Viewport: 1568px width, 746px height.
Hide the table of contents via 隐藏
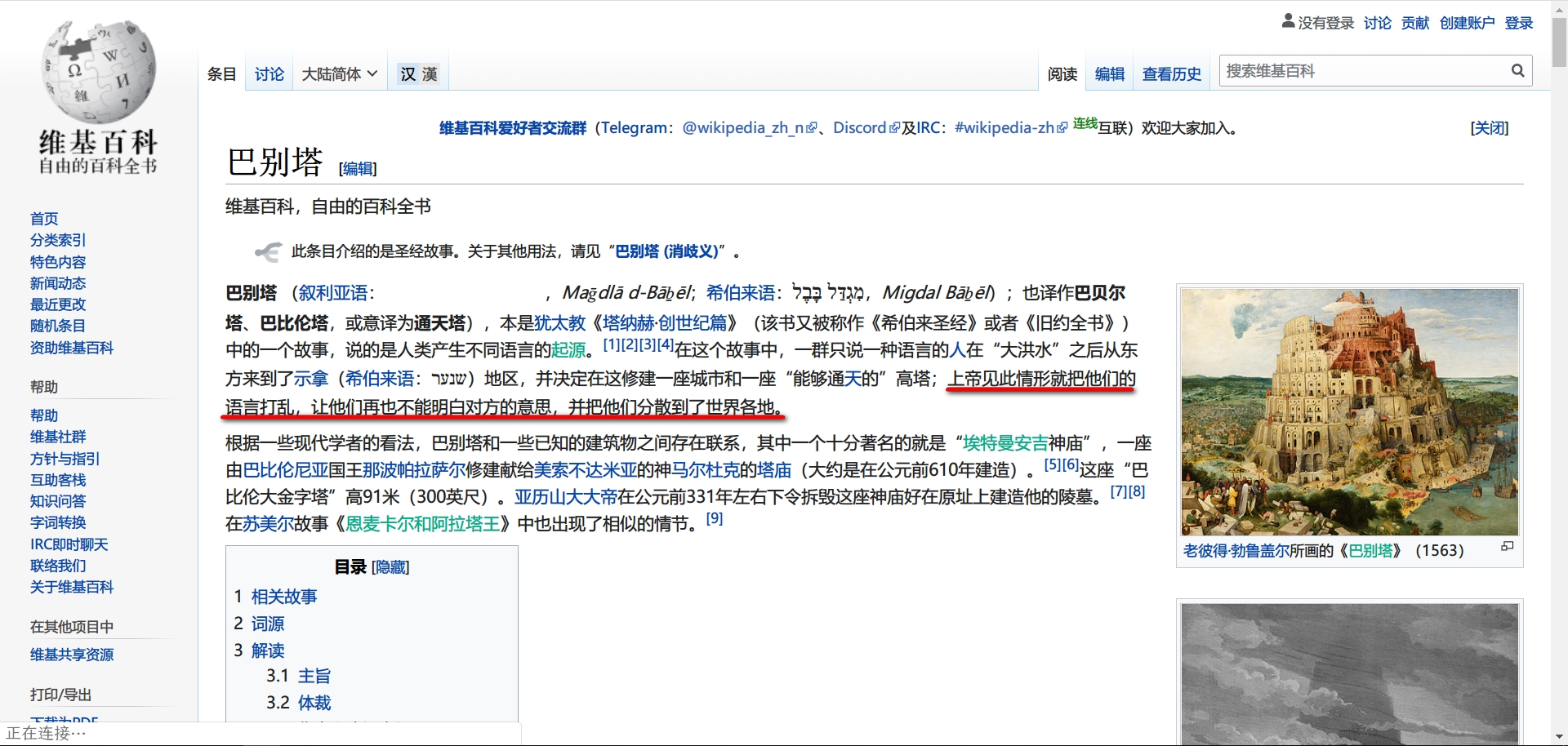coord(390,567)
